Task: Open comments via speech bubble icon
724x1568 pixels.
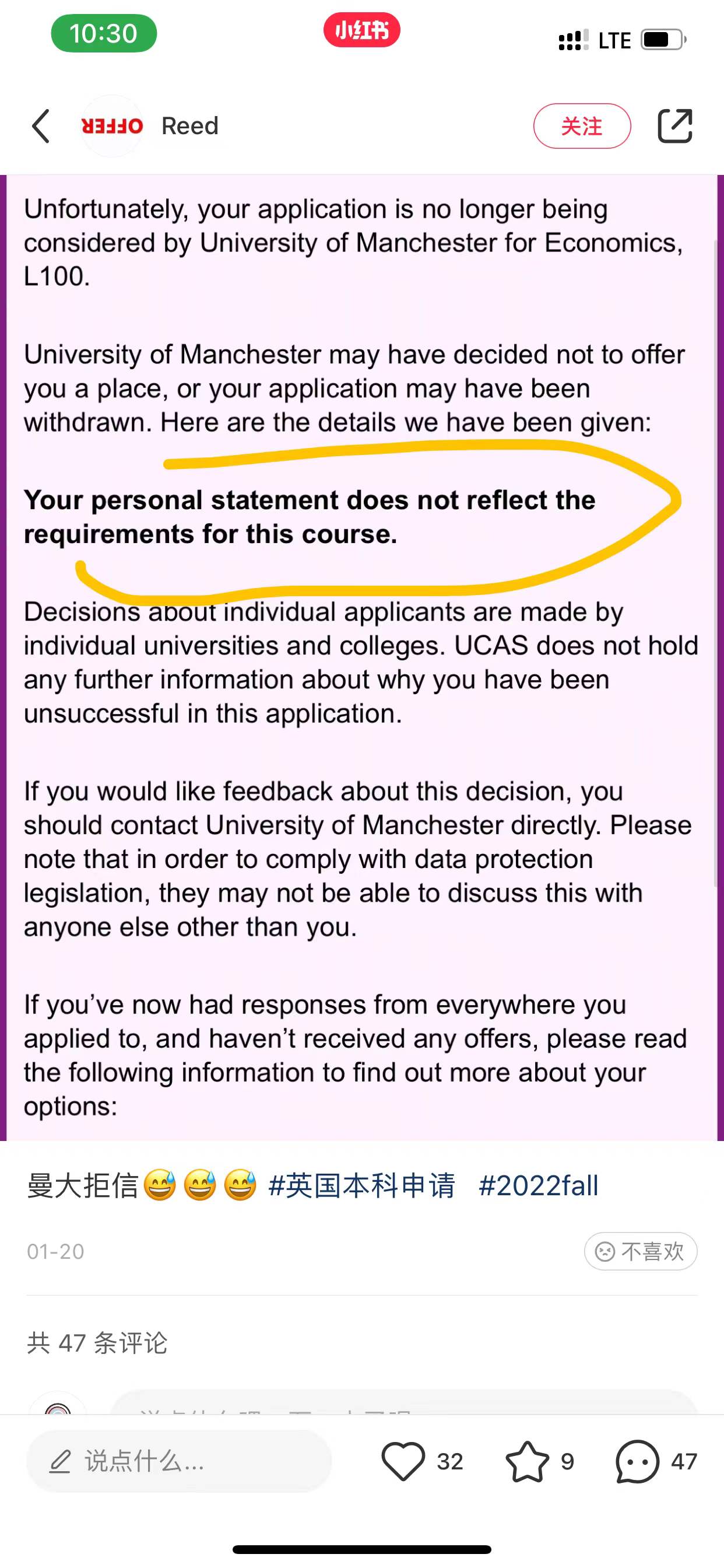Action: (x=637, y=1461)
